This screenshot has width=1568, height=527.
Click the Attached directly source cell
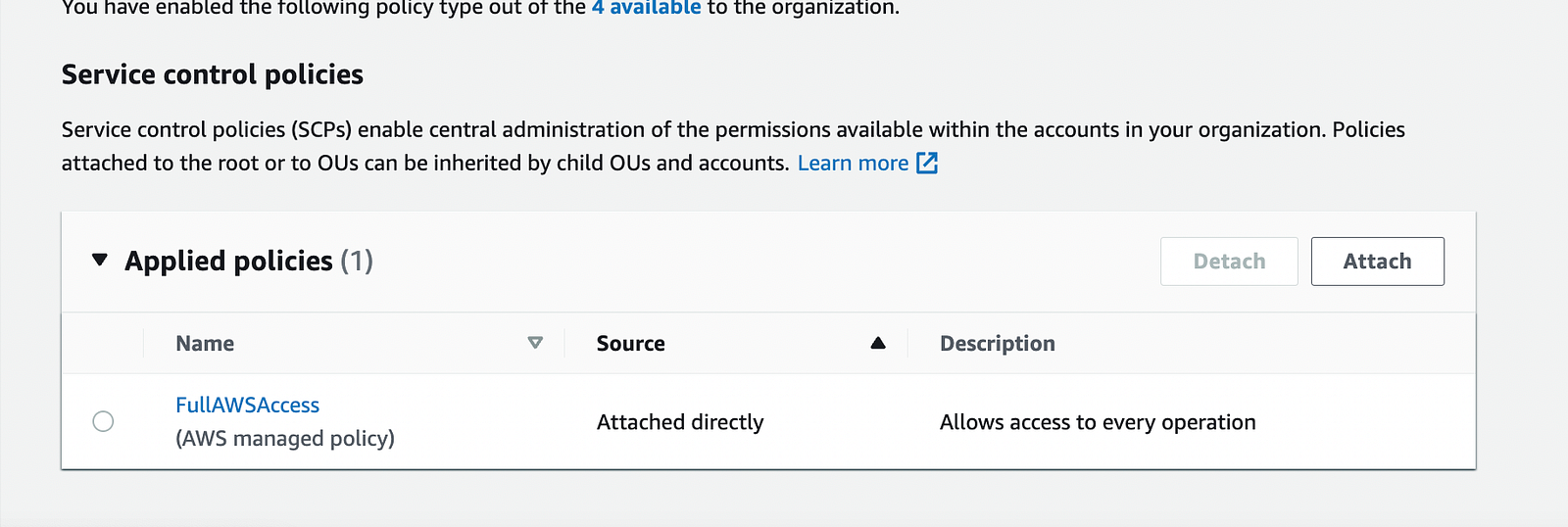pos(680,421)
